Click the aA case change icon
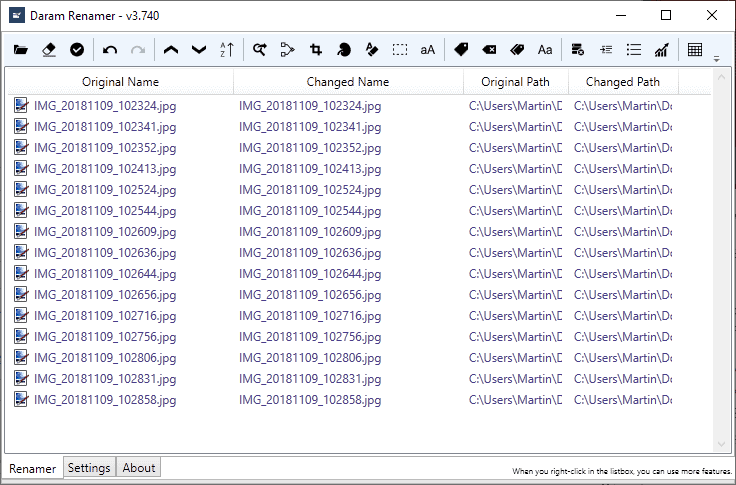736x485 pixels. tap(428, 50)
